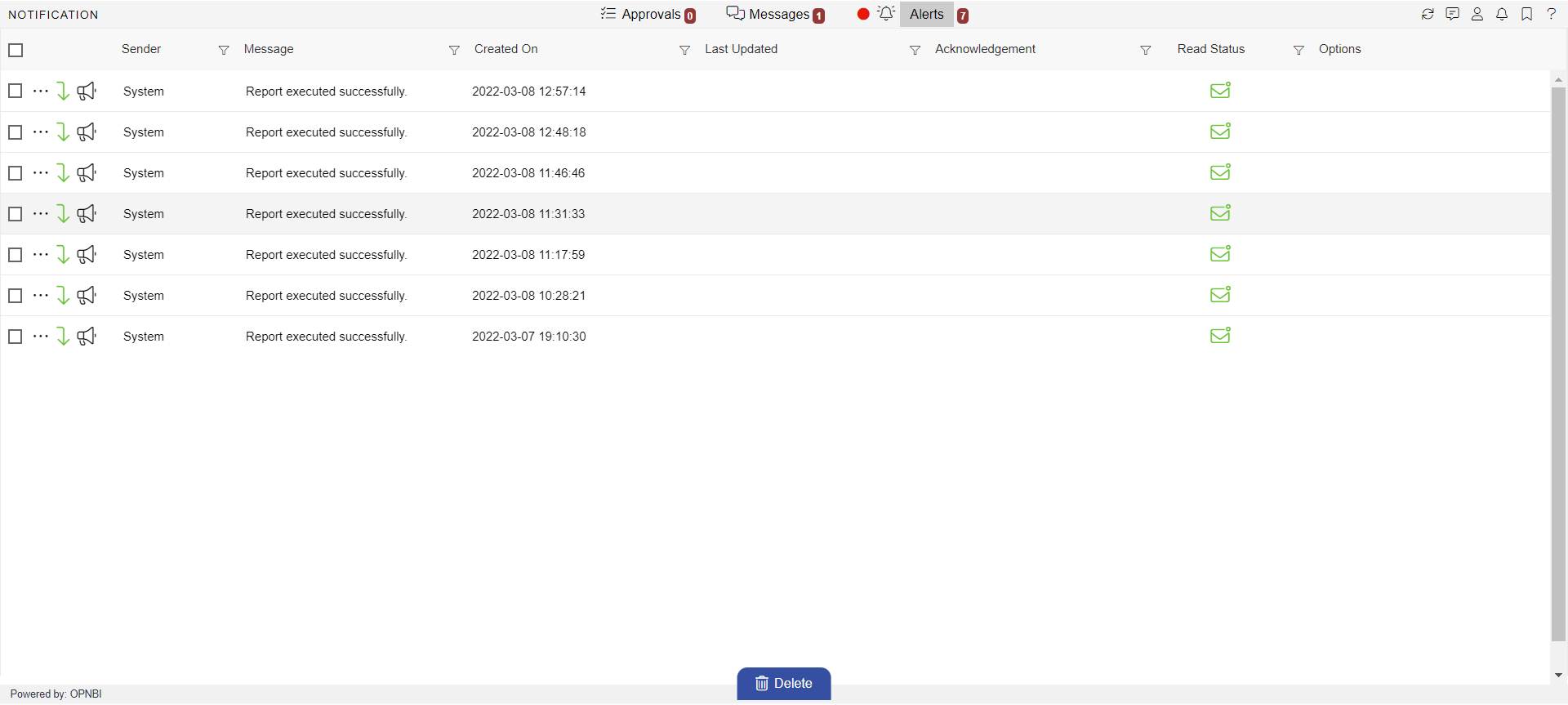Click green down arrow in 11:17:59 row

pos(62,254)
